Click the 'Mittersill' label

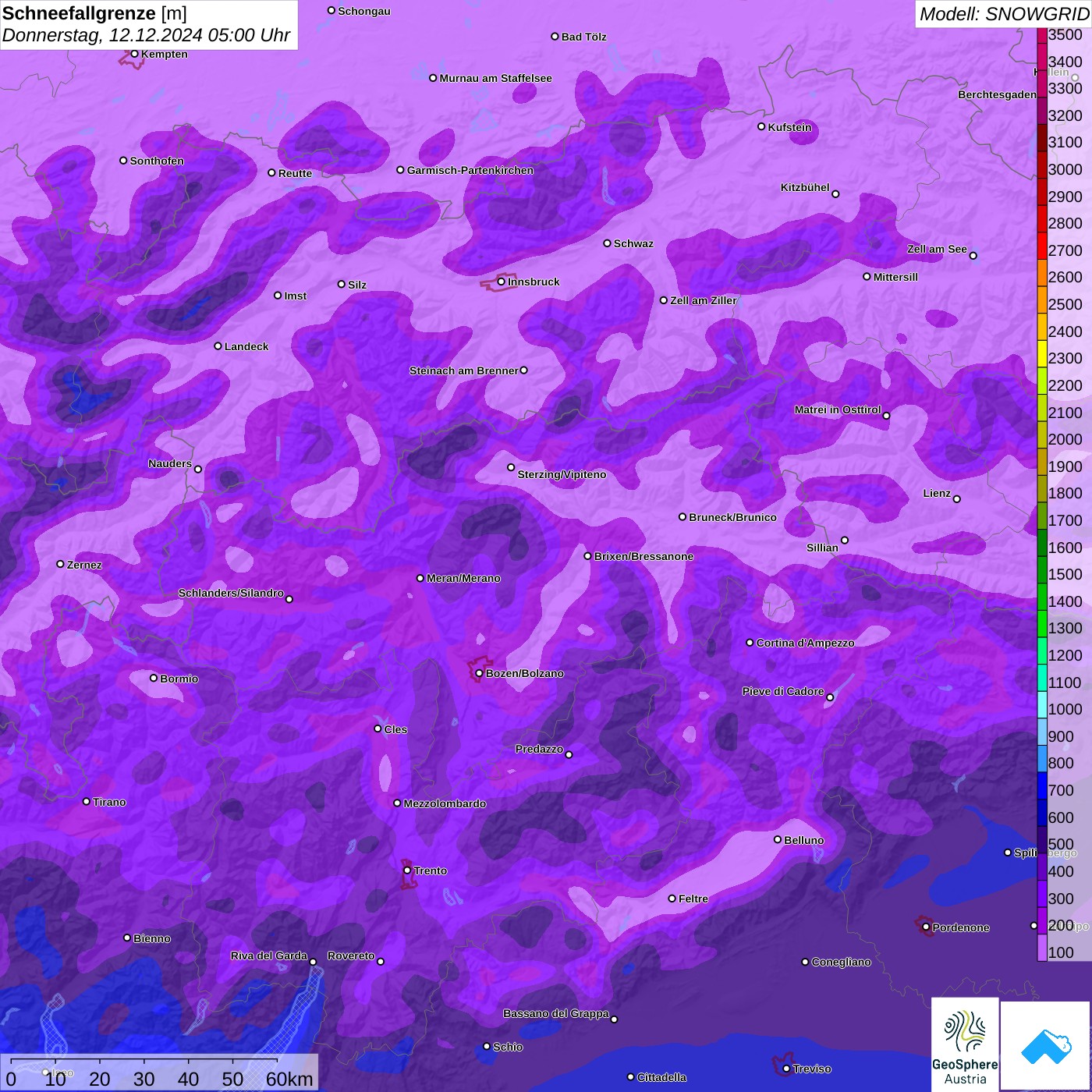click(895, 277)
